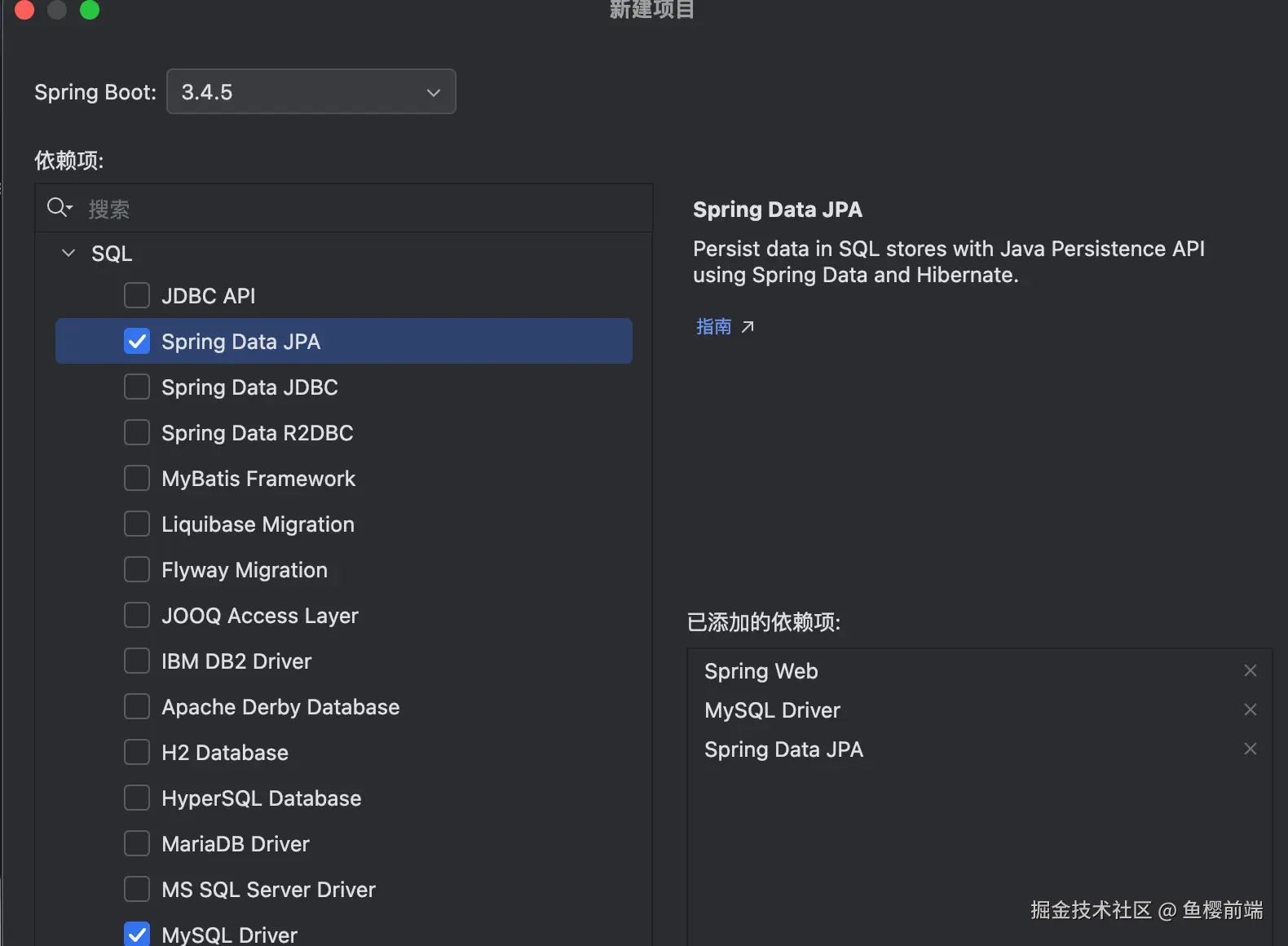Remove Spring Data JPA with X icon
This screenshot has width=1288, height=946.
pyautogui.click(x=1250, y=749)
